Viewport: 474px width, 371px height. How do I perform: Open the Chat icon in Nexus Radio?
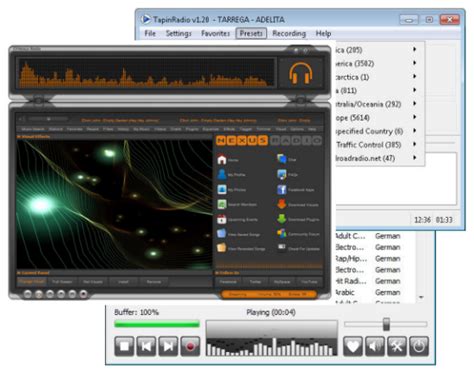[x=282, y=159]
